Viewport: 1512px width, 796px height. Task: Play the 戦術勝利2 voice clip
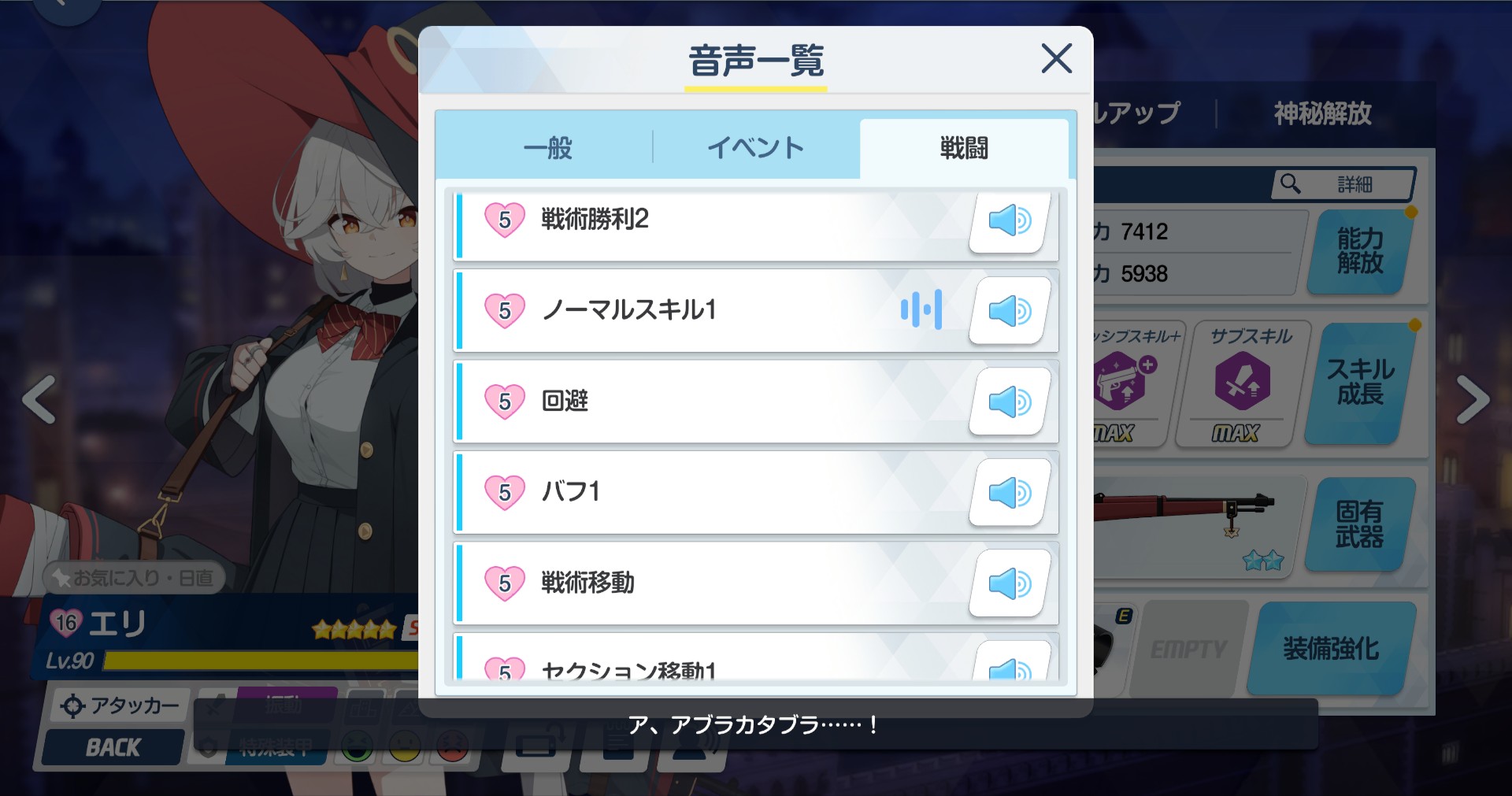(x=1010, y=221)
